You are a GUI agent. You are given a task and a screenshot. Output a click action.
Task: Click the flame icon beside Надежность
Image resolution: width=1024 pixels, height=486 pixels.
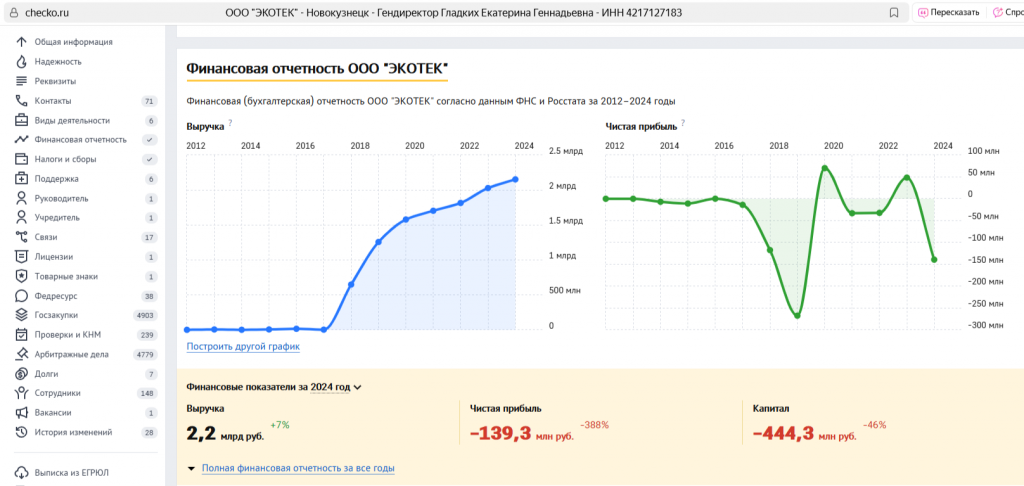pos(21,62)
